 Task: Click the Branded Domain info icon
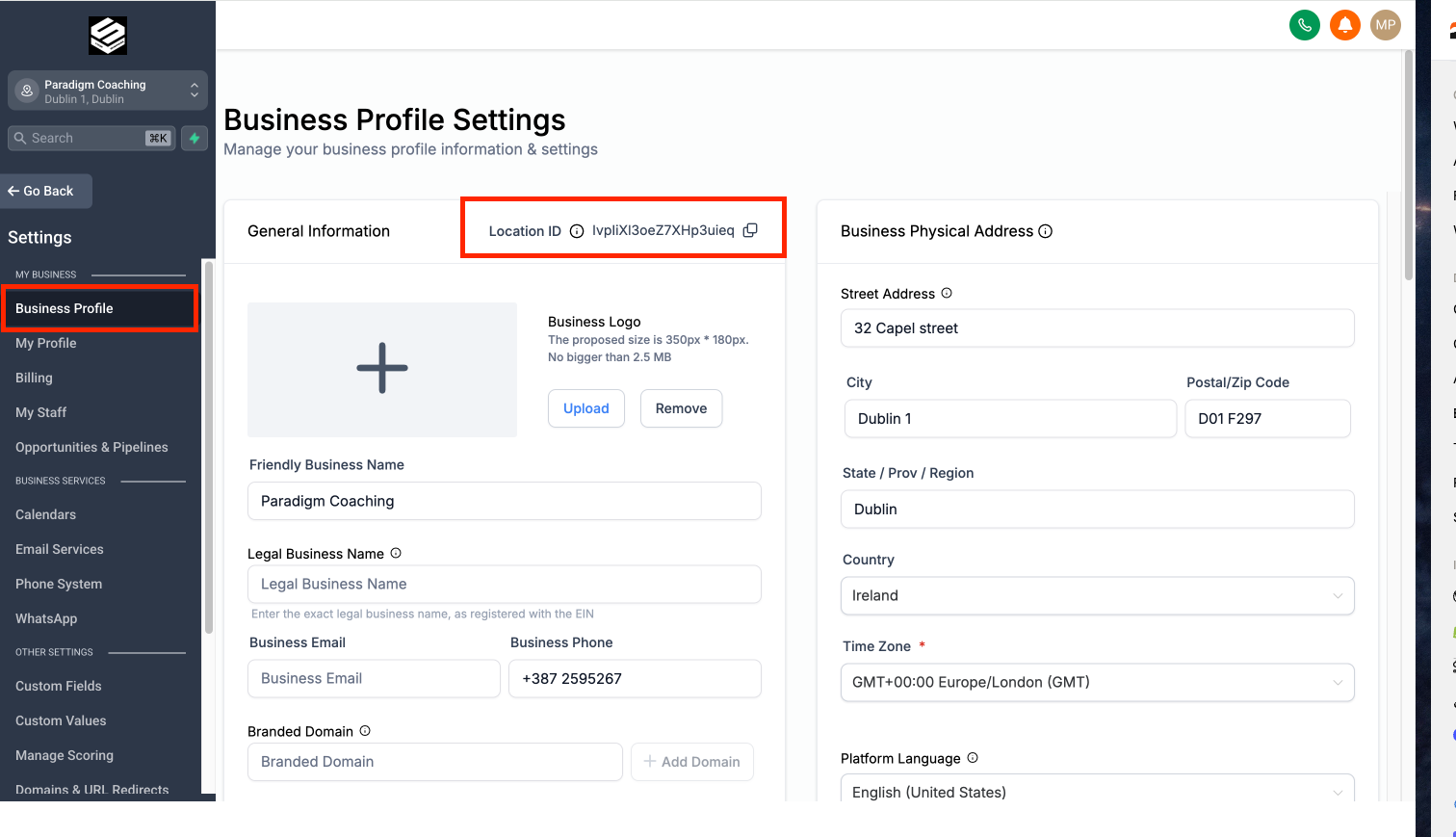365,730
